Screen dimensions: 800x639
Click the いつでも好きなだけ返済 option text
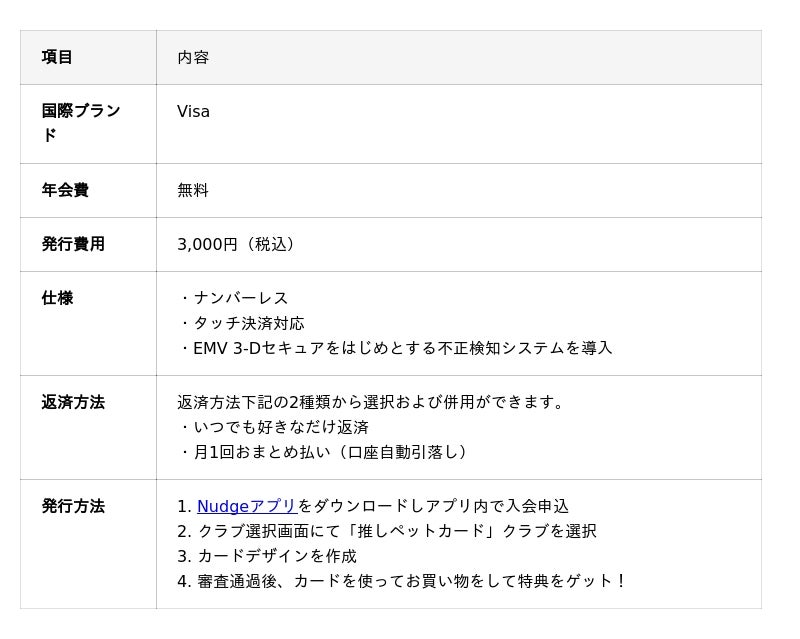[275, 427]
